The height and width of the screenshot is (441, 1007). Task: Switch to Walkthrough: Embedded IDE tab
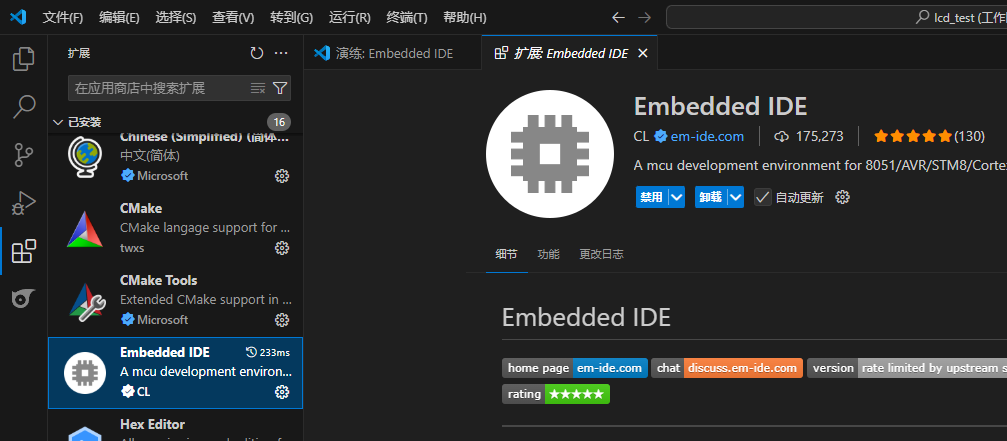click(392, 53)
